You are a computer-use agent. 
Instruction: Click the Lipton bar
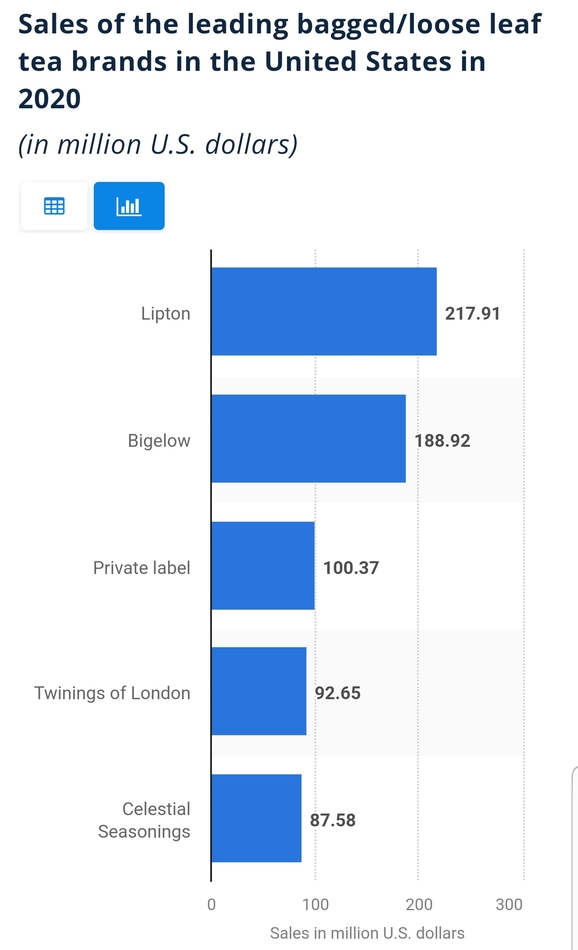pyautogui.click(x=324, y=311)
